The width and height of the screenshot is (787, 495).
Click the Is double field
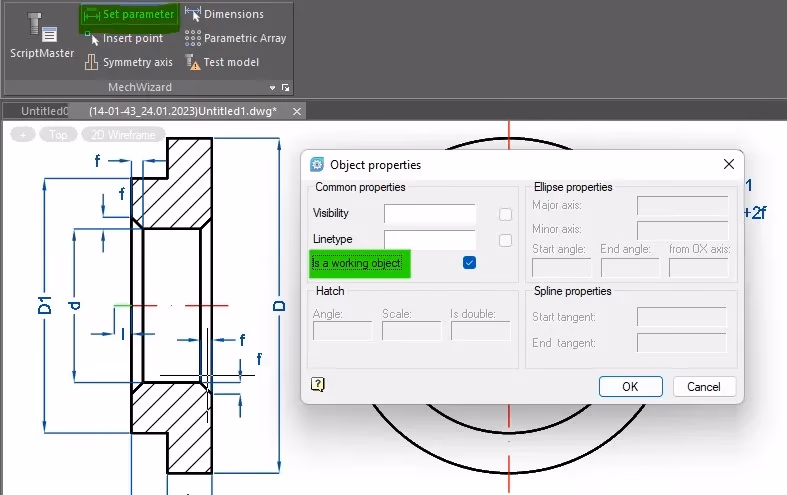tap(480, 331)
